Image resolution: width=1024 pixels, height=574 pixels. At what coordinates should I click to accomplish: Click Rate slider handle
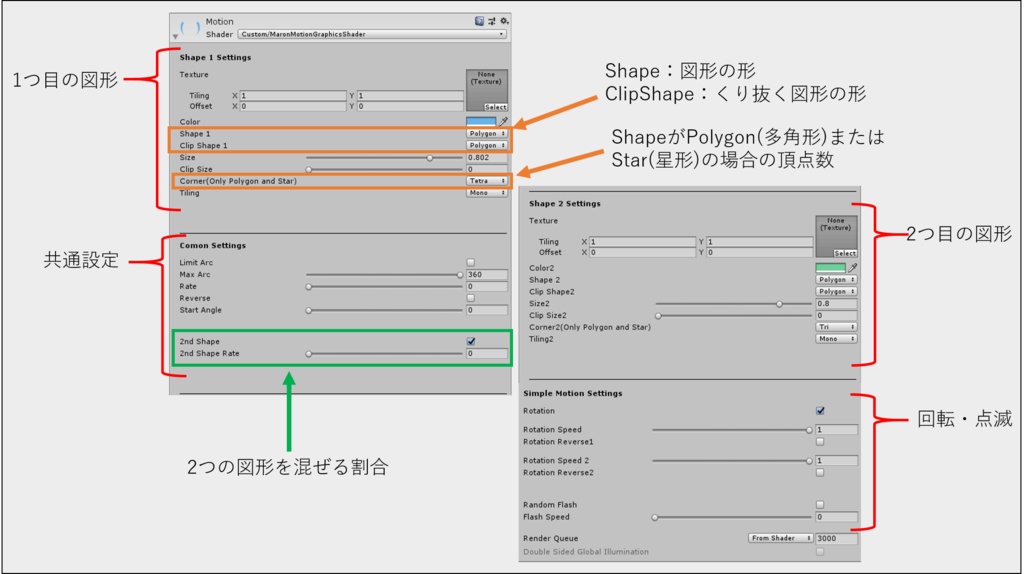pos(309,287)
